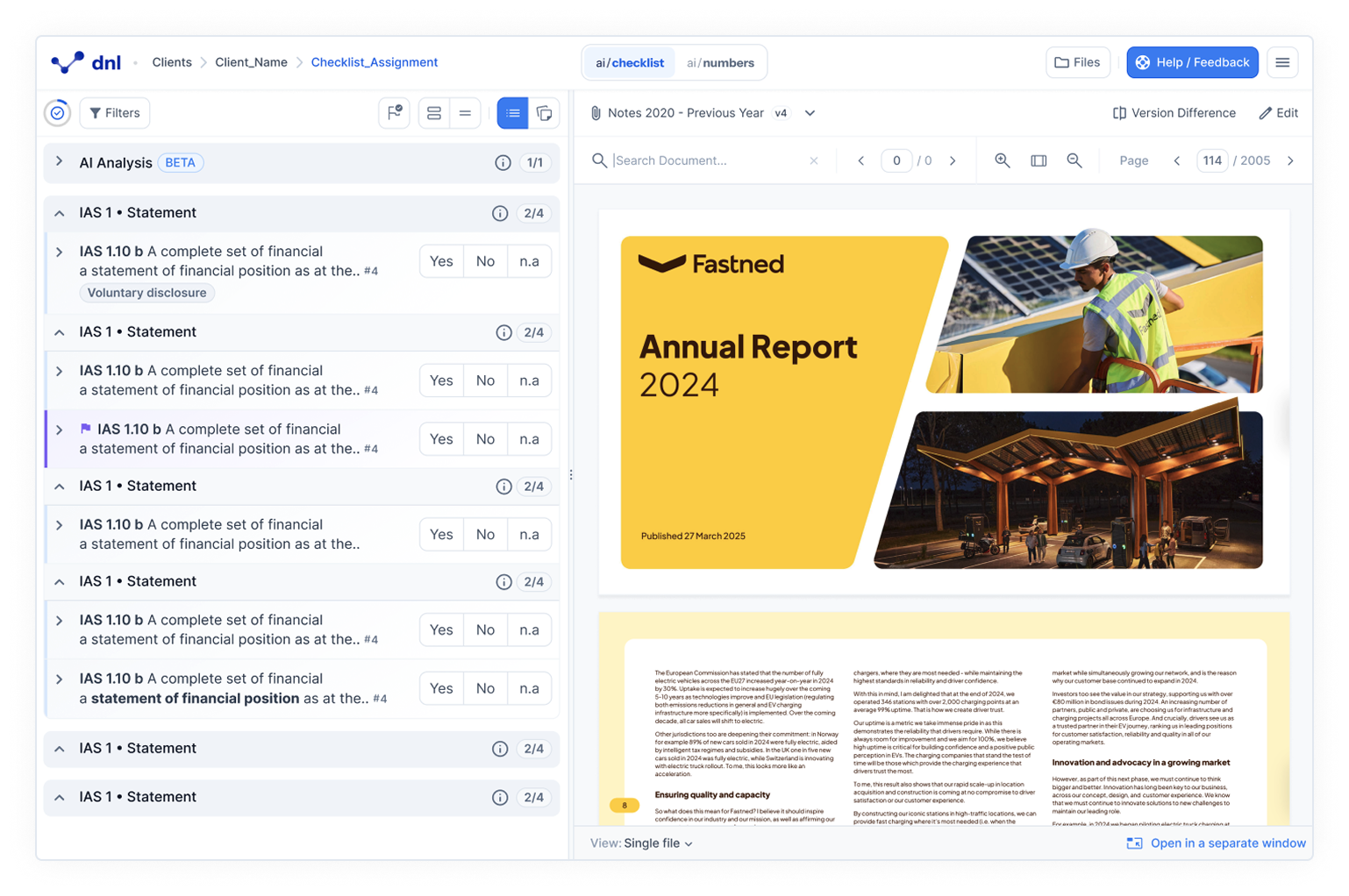The image size is (1349, 896).
Task: Select Yes on bold statement of financial position row
Action: pos(441,688)
